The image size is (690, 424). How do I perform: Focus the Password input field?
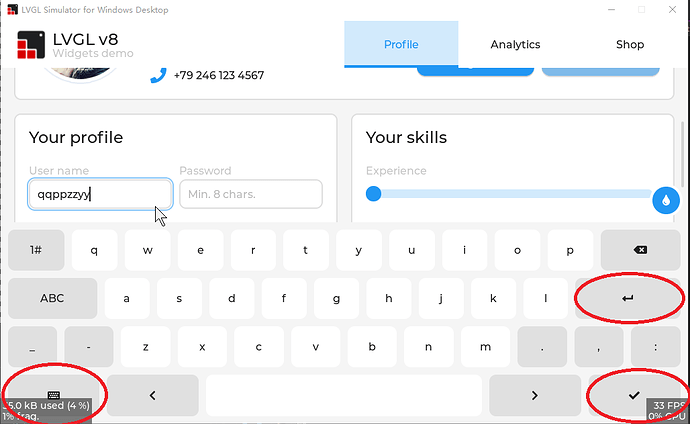(251, 194)
